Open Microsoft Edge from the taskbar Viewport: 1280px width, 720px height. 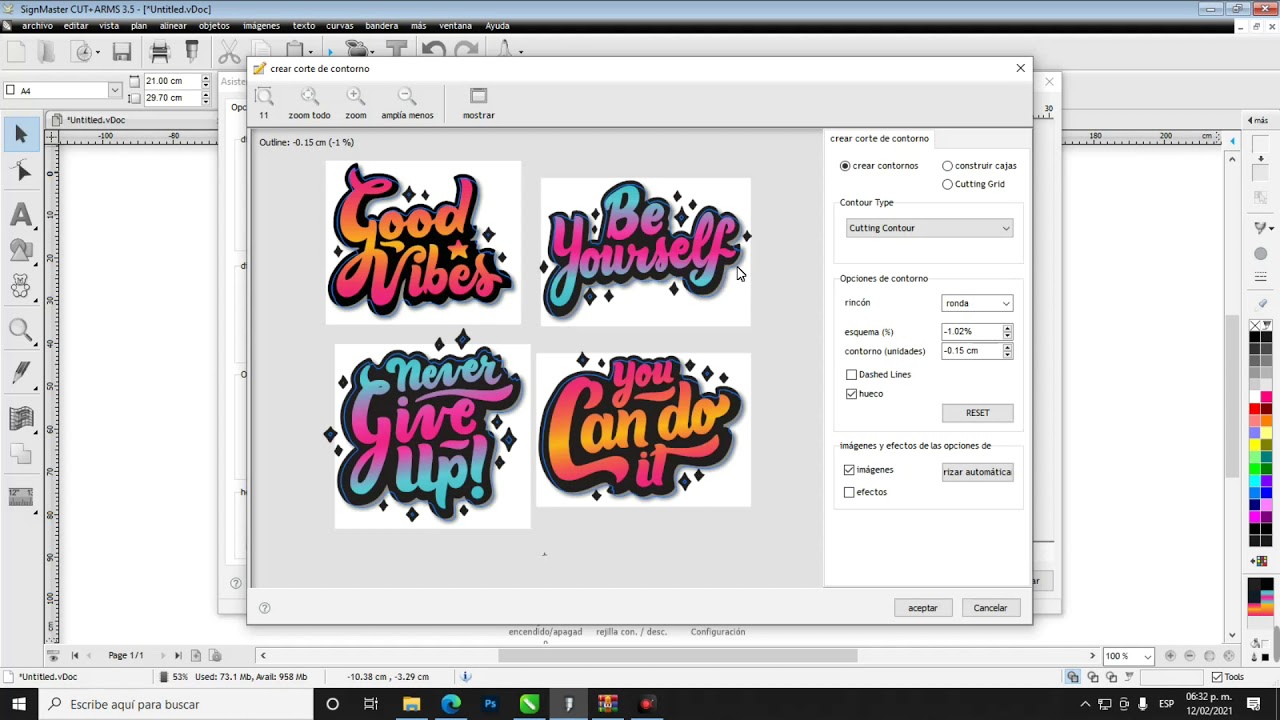451,704
